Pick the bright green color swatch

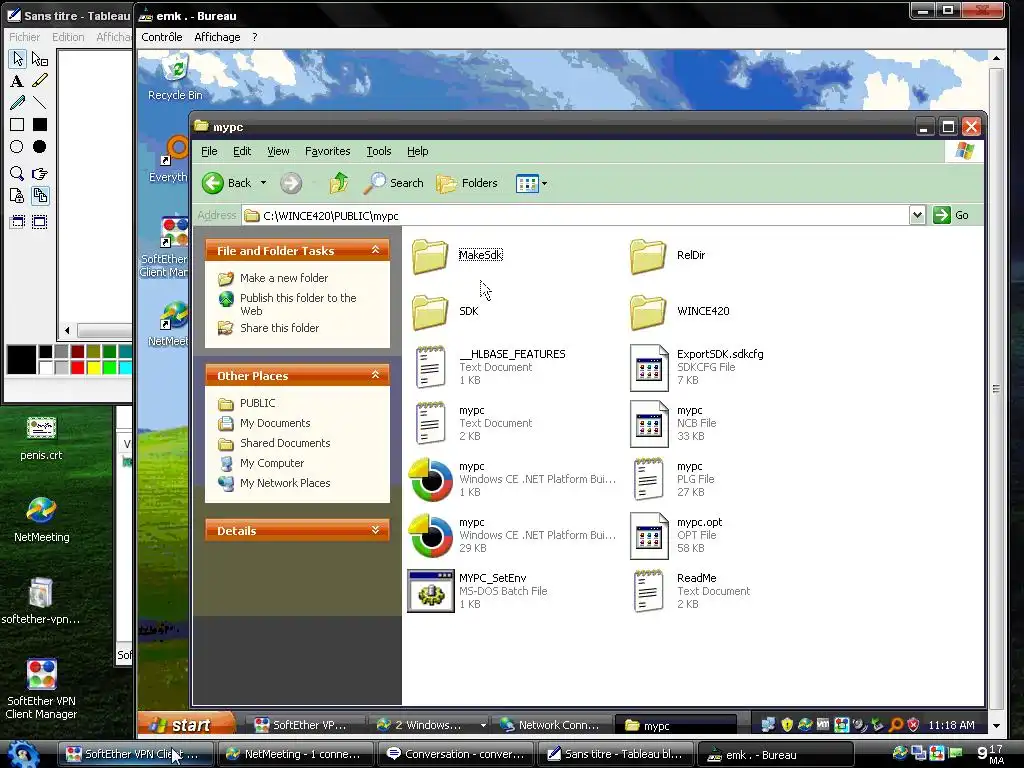pyautogui.click(x=109, y=367)
